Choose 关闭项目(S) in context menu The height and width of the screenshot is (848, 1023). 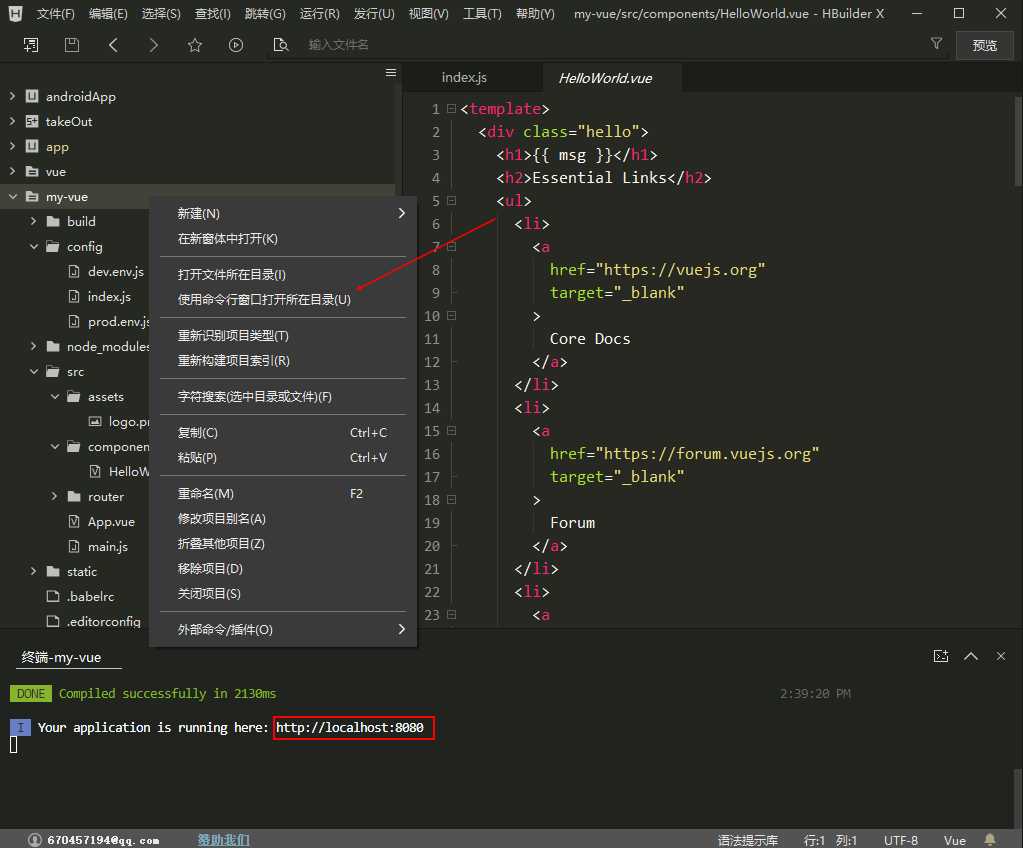pyautogui.click(x=283, y=594)
